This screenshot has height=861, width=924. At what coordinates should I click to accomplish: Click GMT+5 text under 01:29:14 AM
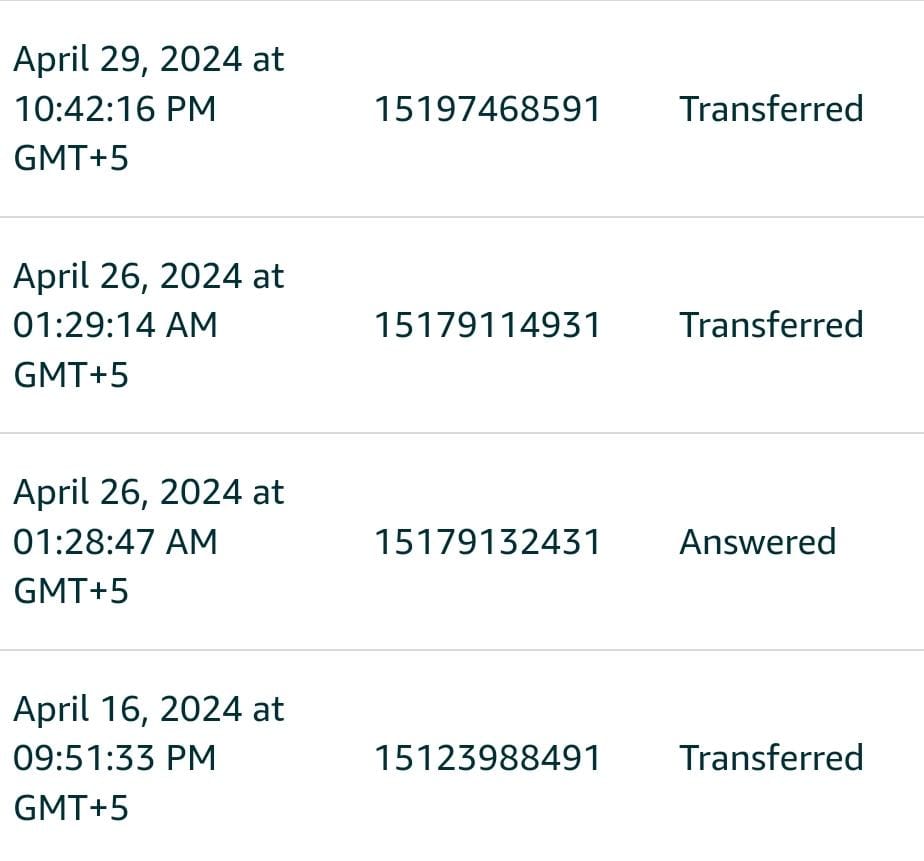71,375
